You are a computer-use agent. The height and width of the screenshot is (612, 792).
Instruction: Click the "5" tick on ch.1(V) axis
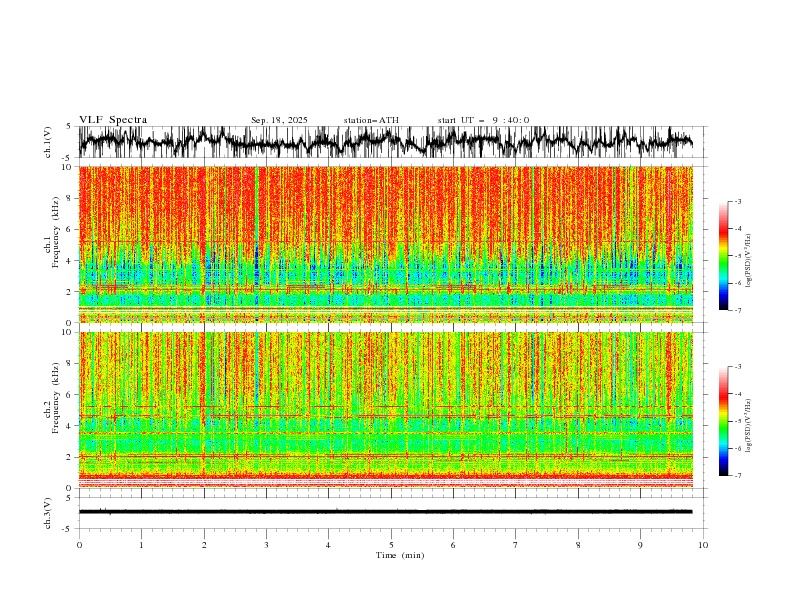(69, 126)
